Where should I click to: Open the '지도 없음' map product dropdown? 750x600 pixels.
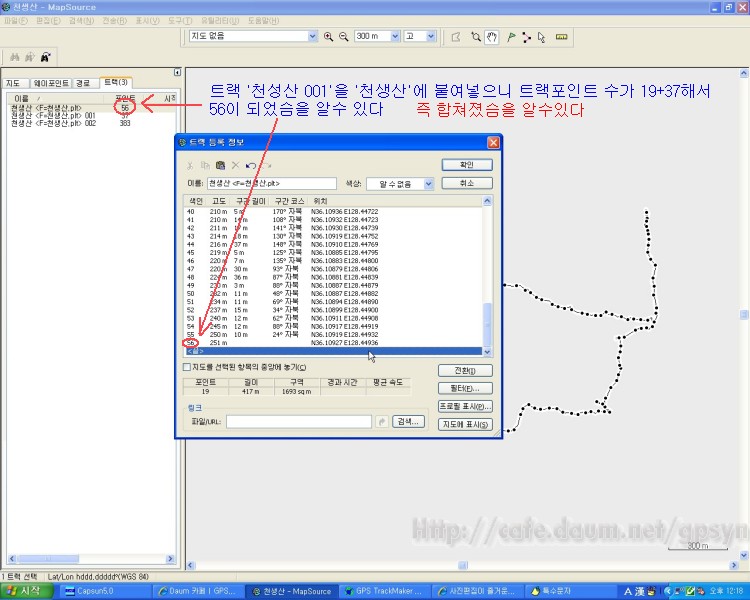coord(312,36)
